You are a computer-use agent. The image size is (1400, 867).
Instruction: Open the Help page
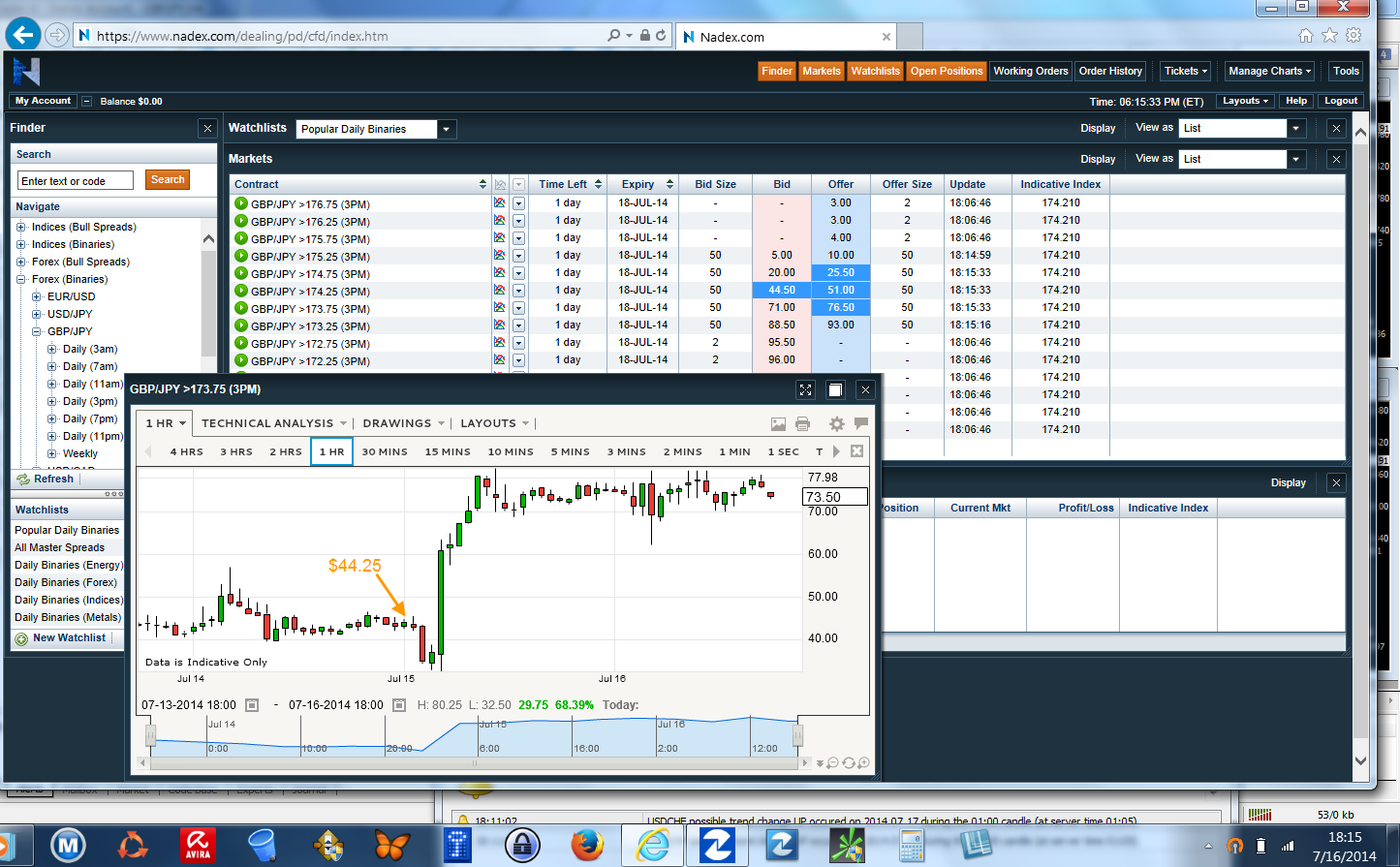pyautogui.click(x=1296, y=101)
